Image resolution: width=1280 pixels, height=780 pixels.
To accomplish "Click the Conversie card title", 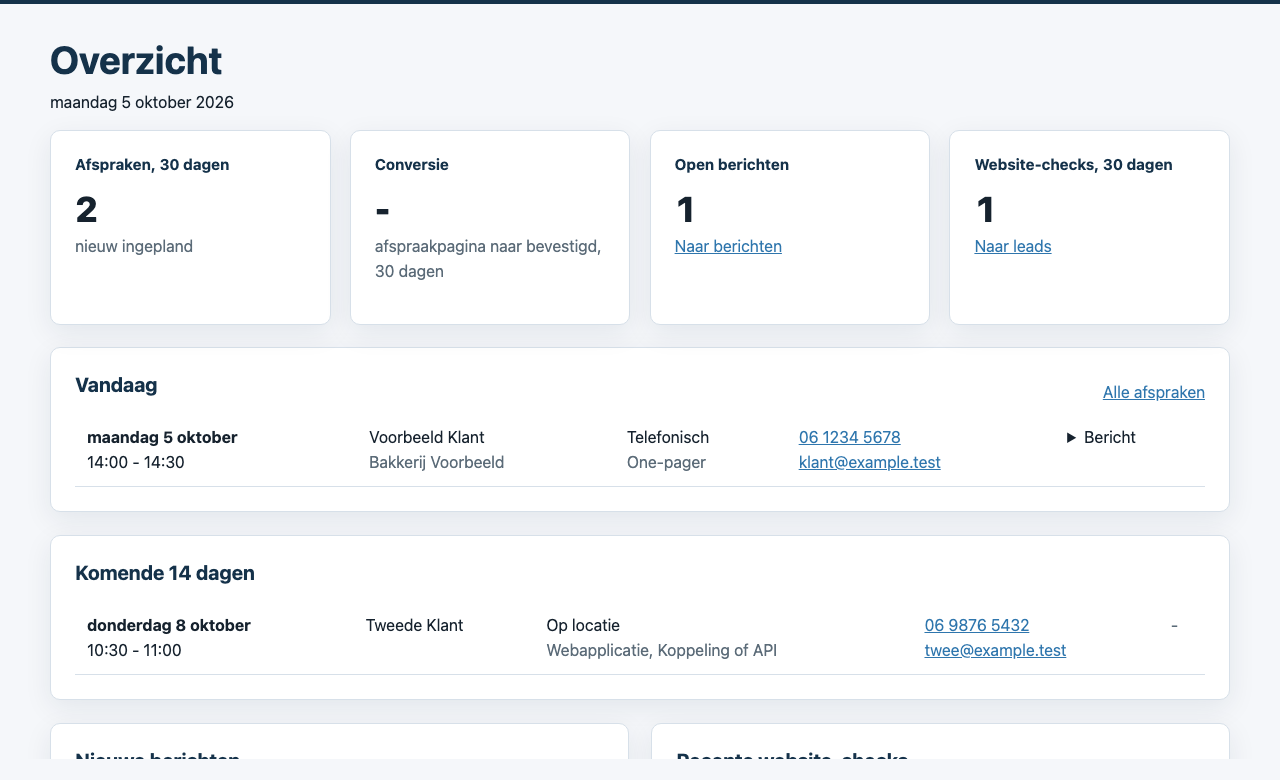I will pos(412,165).
